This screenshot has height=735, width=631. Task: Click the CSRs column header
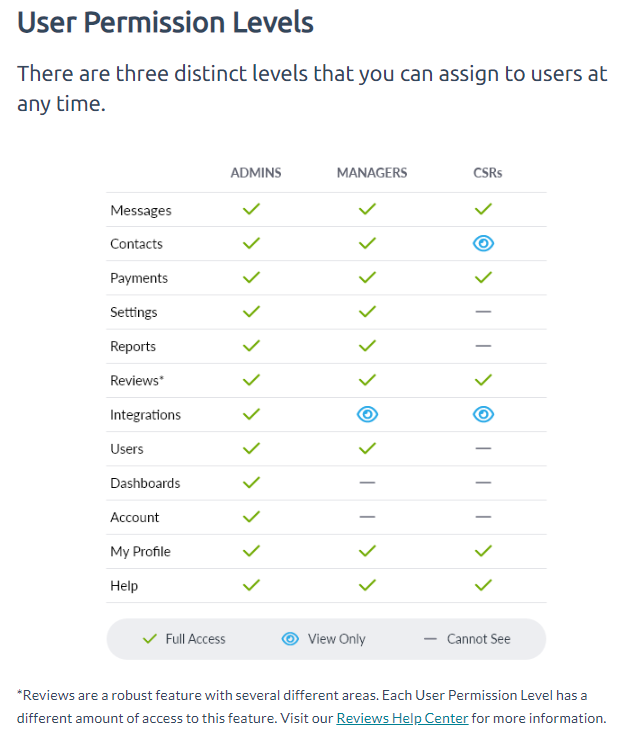pos(488,173)
